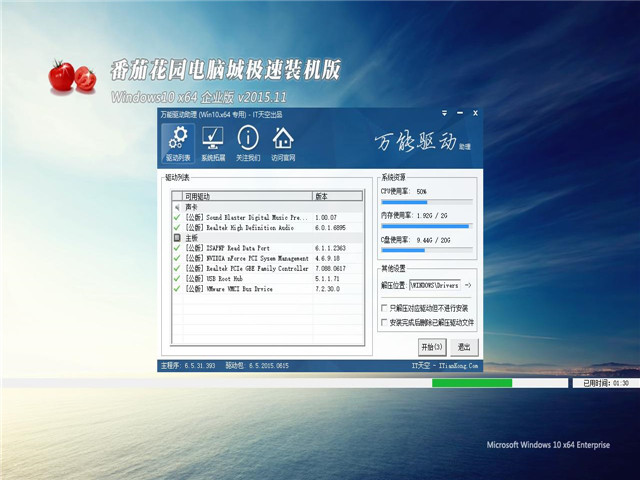
Task: Enable 安装完成后删除已解压驱动文件 checkbox
Action: click(x=384, y=322)
